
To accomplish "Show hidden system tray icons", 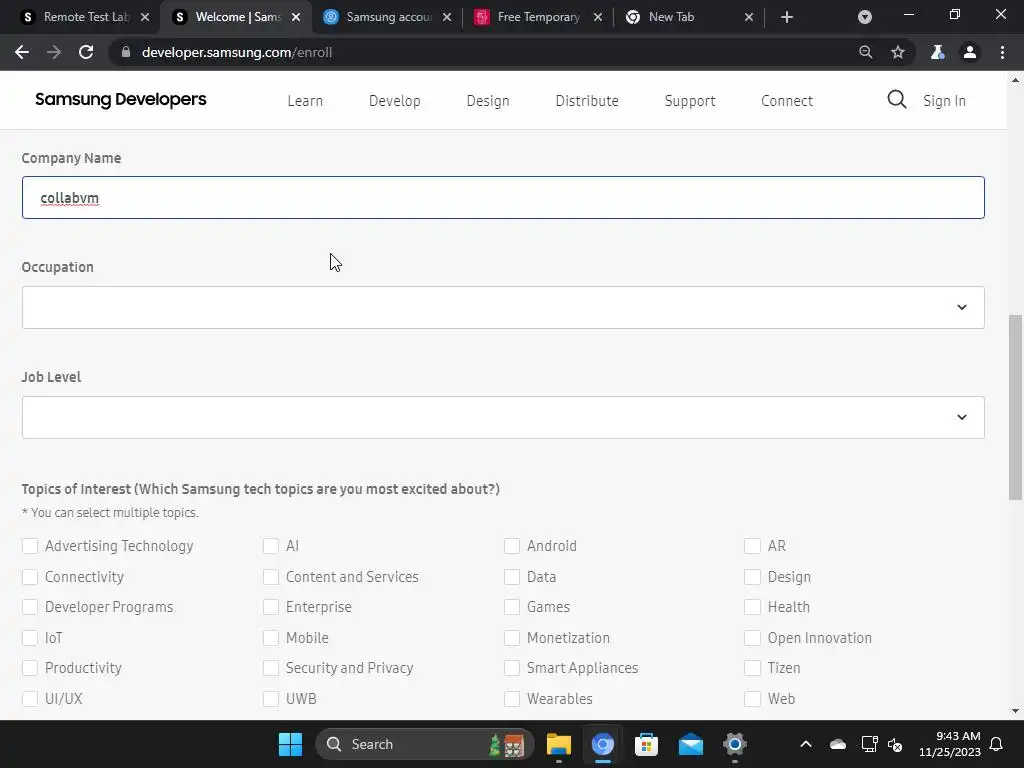I will tap(806, 744).
